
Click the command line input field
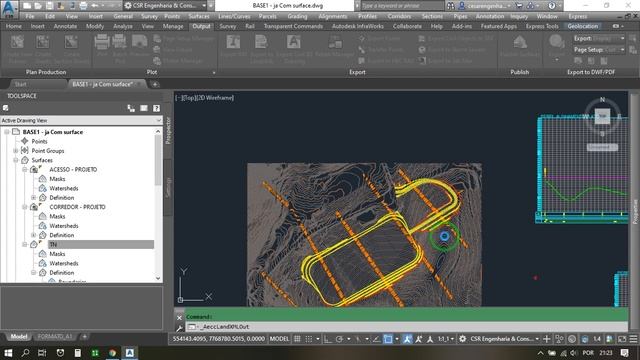pos(408,327)
